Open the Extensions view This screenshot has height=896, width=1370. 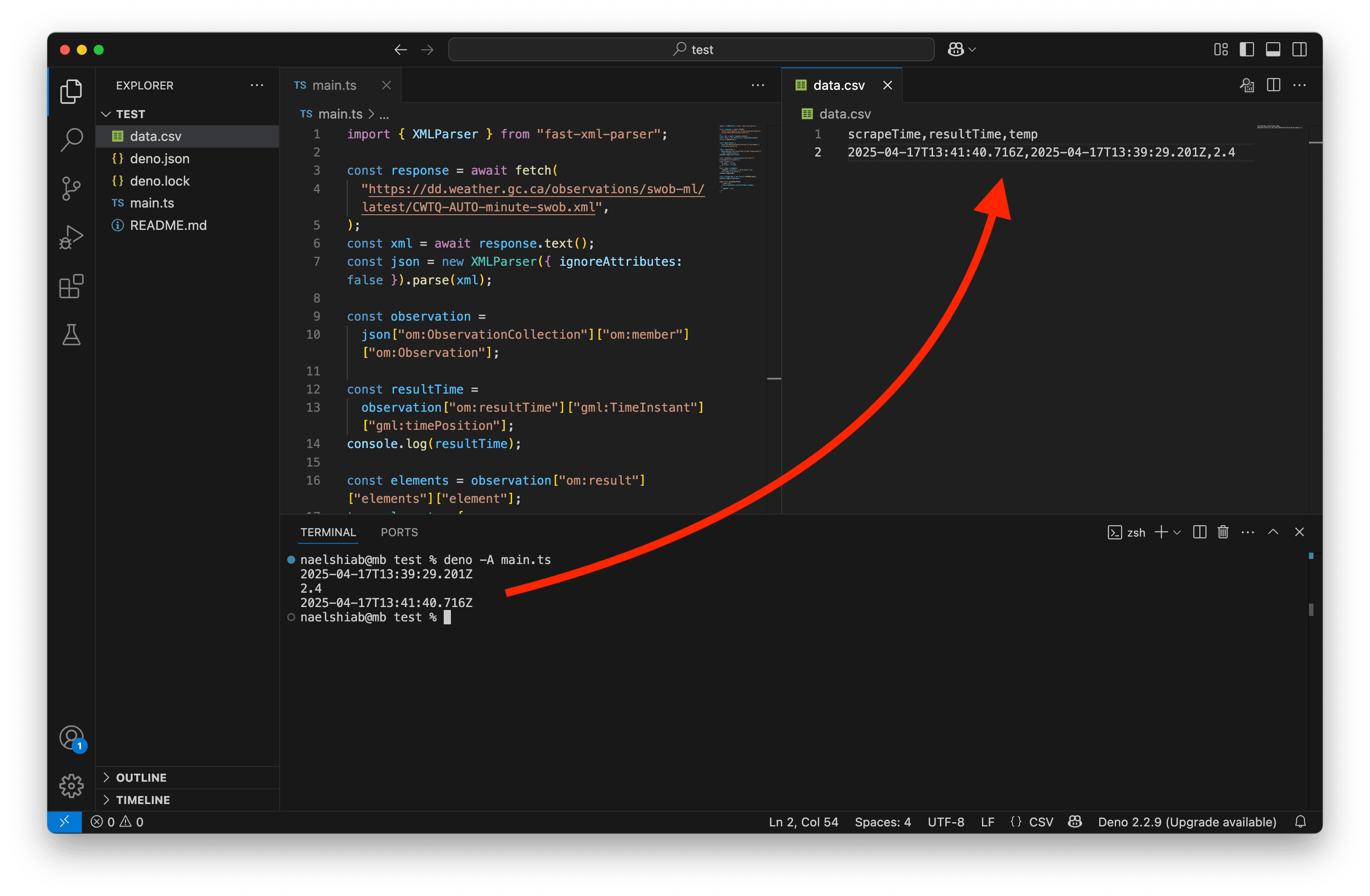(x=71, y=286)
